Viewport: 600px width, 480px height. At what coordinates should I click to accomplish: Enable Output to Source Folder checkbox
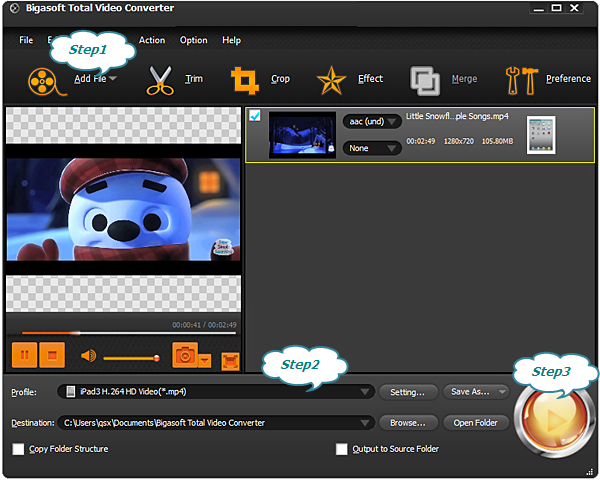click(x=342, y=449)
